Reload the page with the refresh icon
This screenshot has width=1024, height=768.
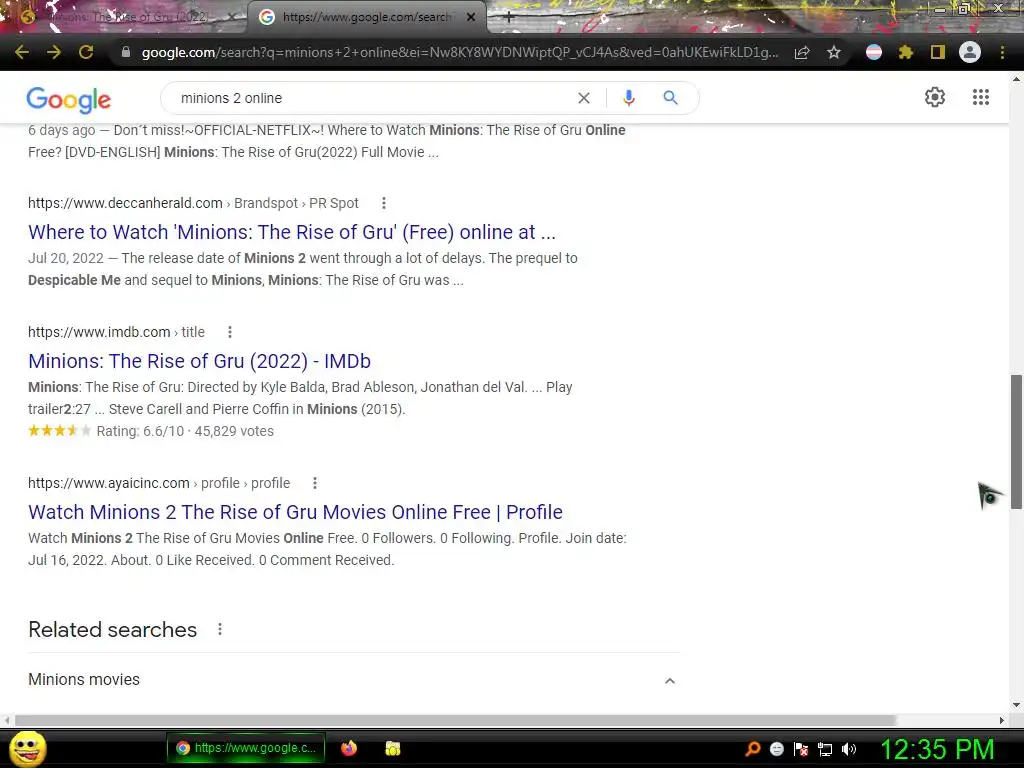click(86, 52)
